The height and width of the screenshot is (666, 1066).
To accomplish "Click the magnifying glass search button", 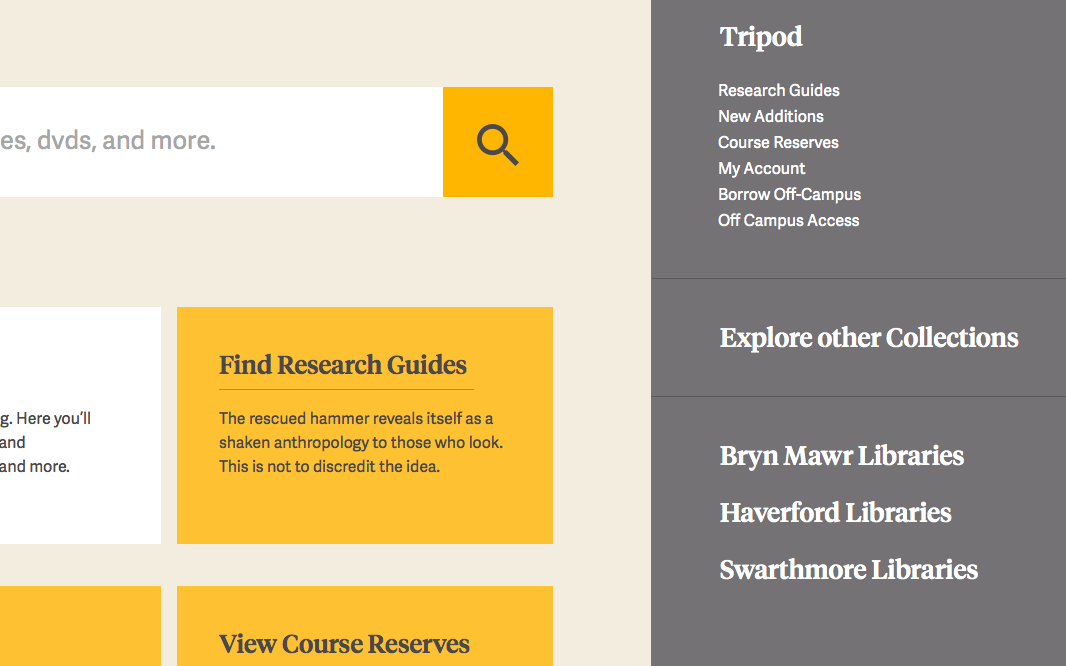I will click(x=498, y=142).
